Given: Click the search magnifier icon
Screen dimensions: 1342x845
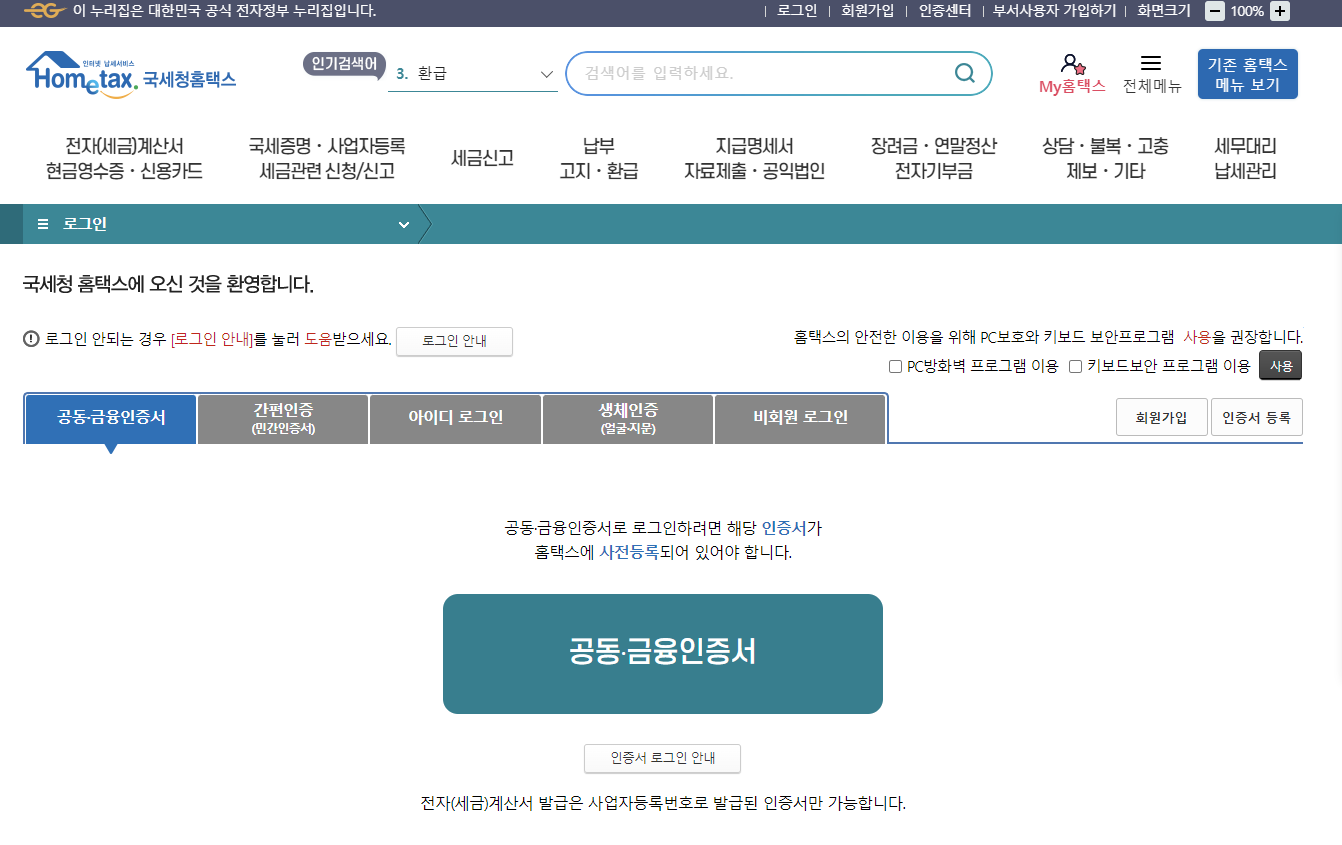Looking at the screenshot, I should pos(963,73).
